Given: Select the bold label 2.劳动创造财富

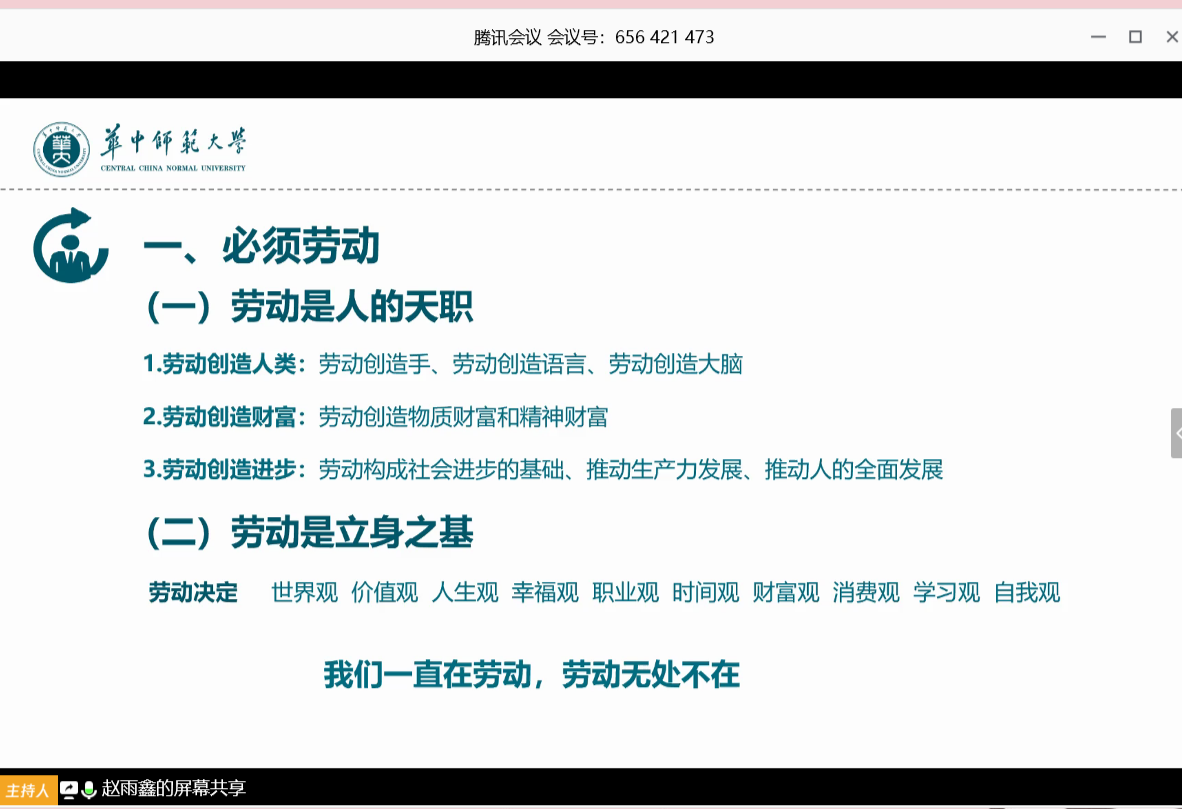Looking at the screenshot, I should 225,417.
